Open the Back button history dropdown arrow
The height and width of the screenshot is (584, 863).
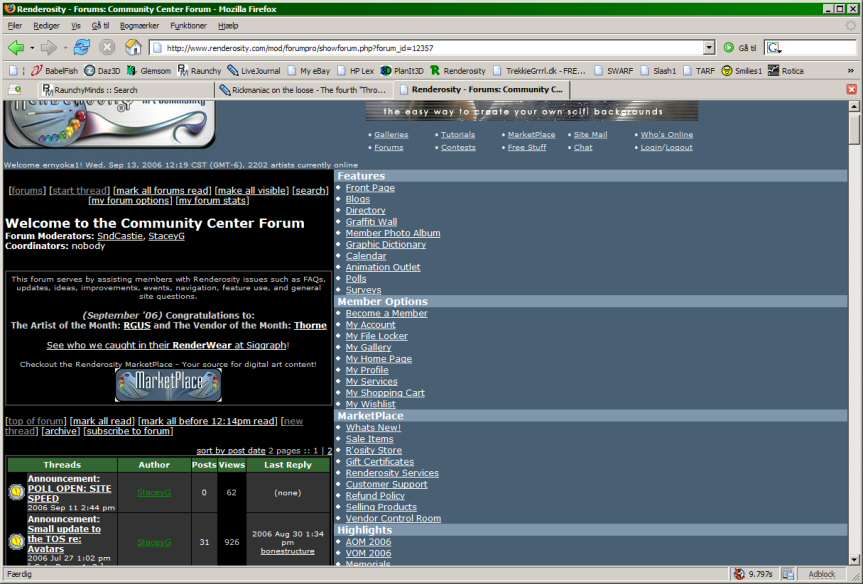pos(32,48)
